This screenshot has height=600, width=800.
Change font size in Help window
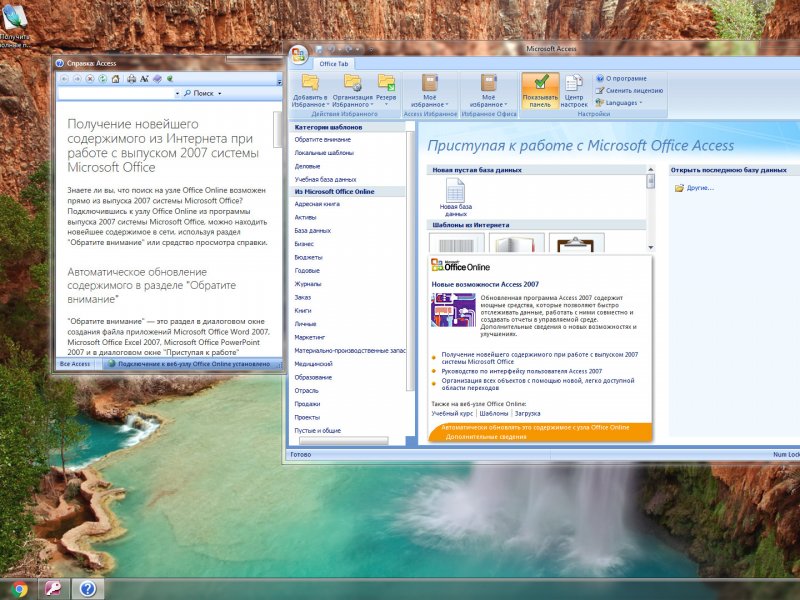(x=144, y=79)
